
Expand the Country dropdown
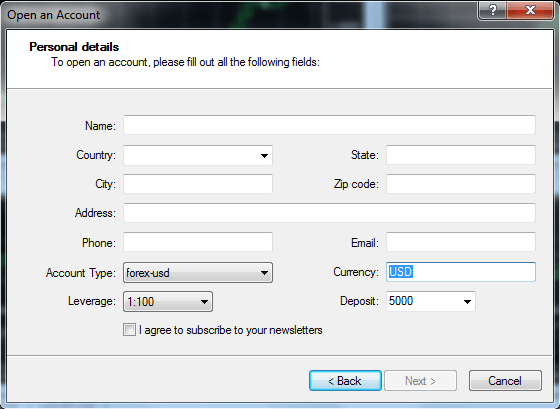point(264,155)
